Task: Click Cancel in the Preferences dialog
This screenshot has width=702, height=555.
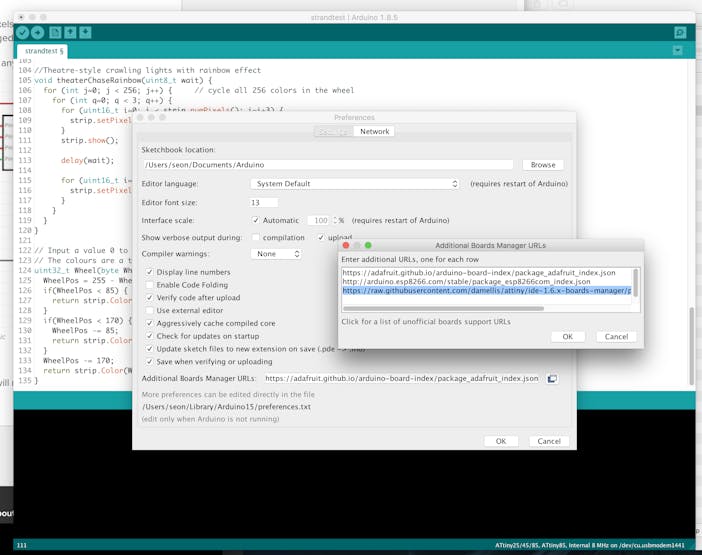Action: tap(549, 441)
